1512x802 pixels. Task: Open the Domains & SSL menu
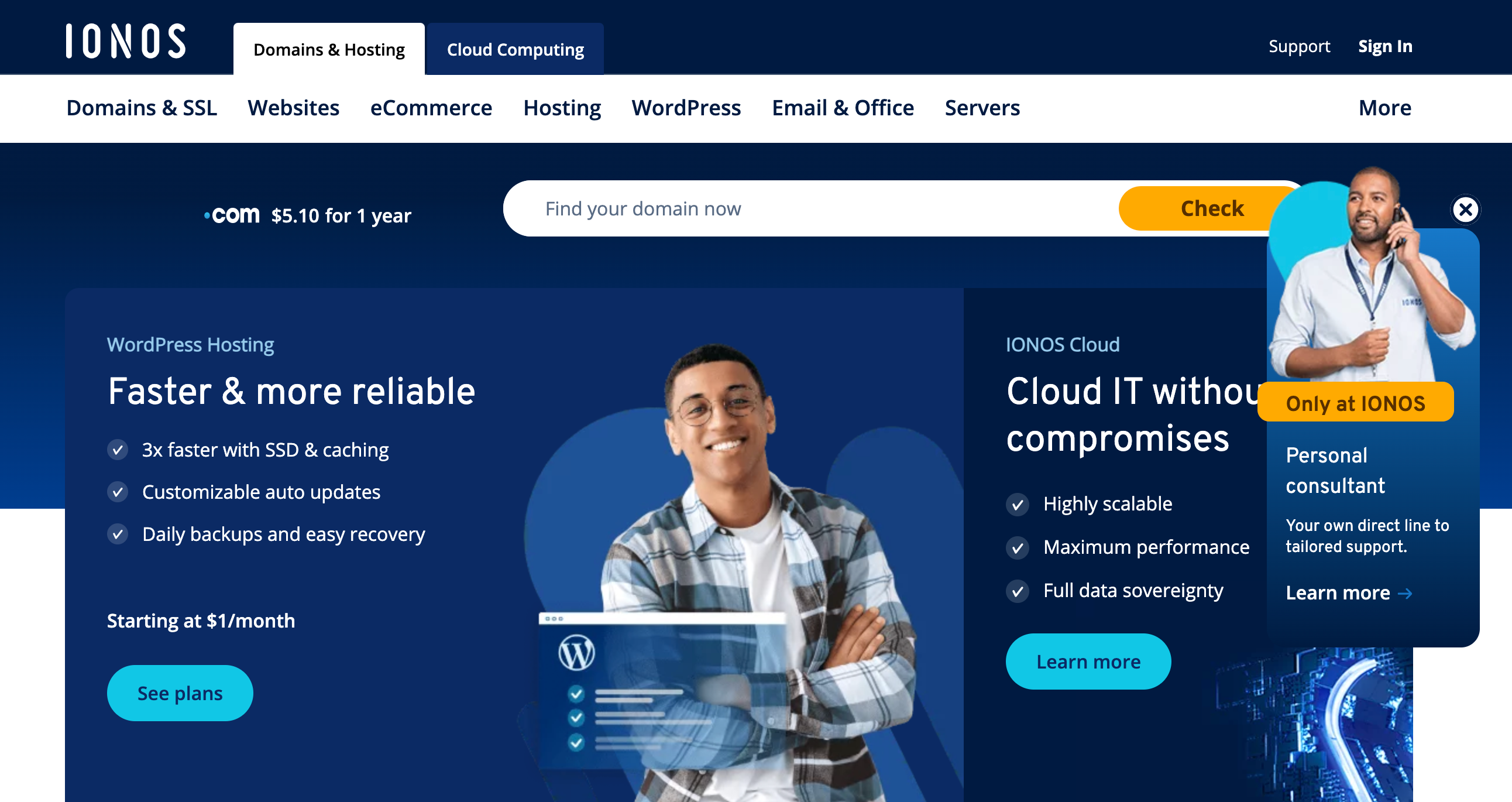(142, 108)
